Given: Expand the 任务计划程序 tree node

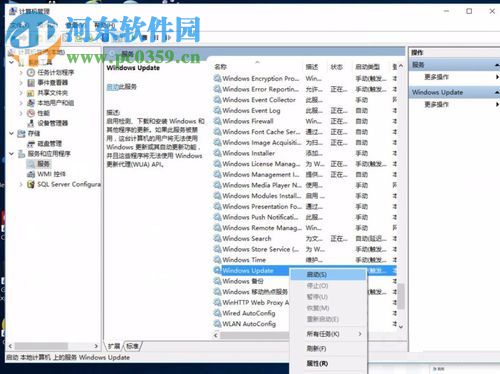Looking at the screenshot, I should [x=21, y=72].
